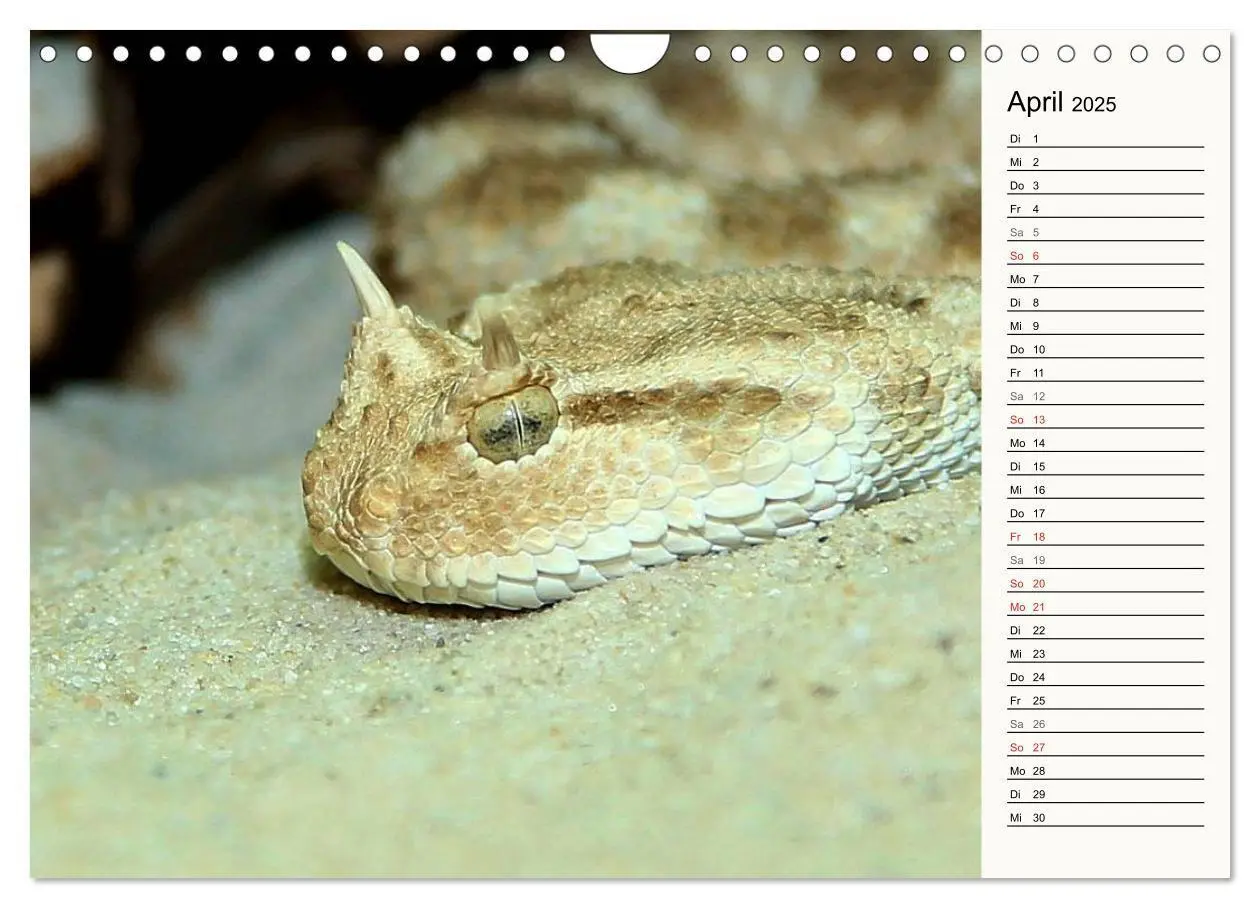
Task: Select the red 'Mo 21' holiday row
Action: pos(1105,607)
